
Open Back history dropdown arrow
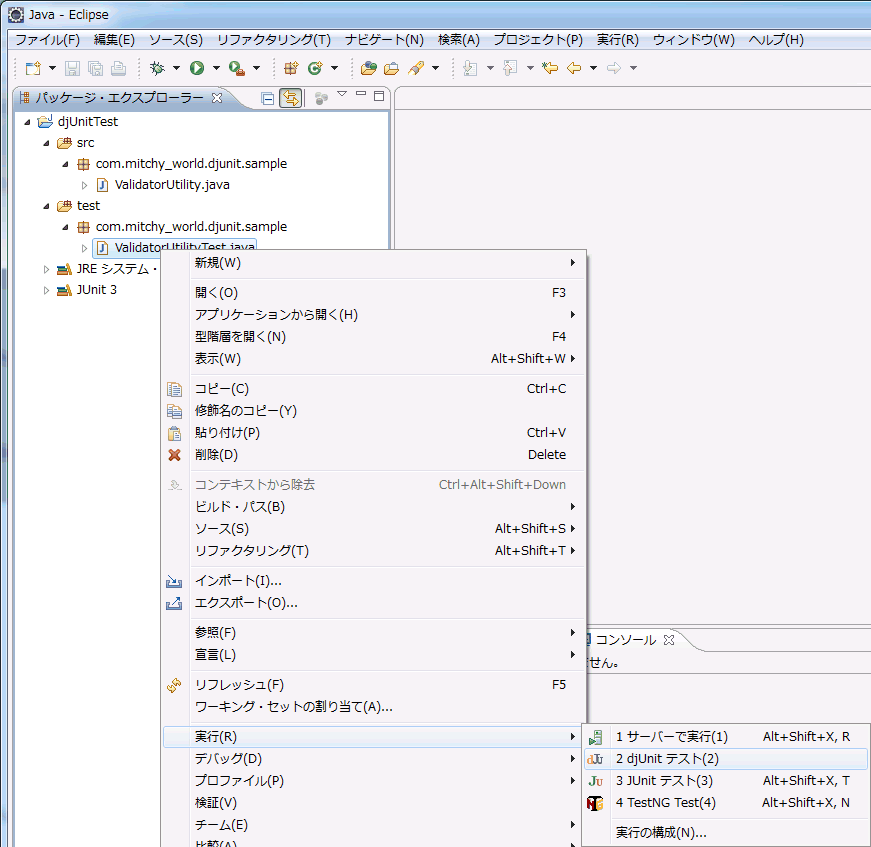[x=593, y=68]
